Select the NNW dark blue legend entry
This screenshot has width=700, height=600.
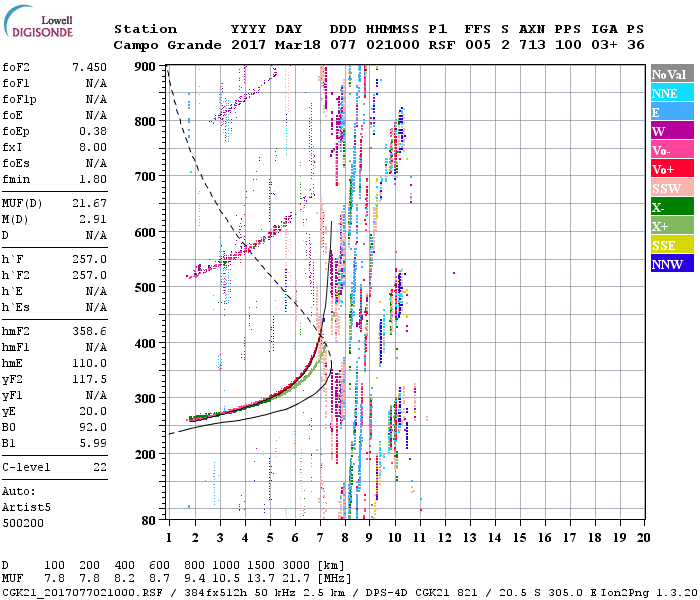point(670,264)
